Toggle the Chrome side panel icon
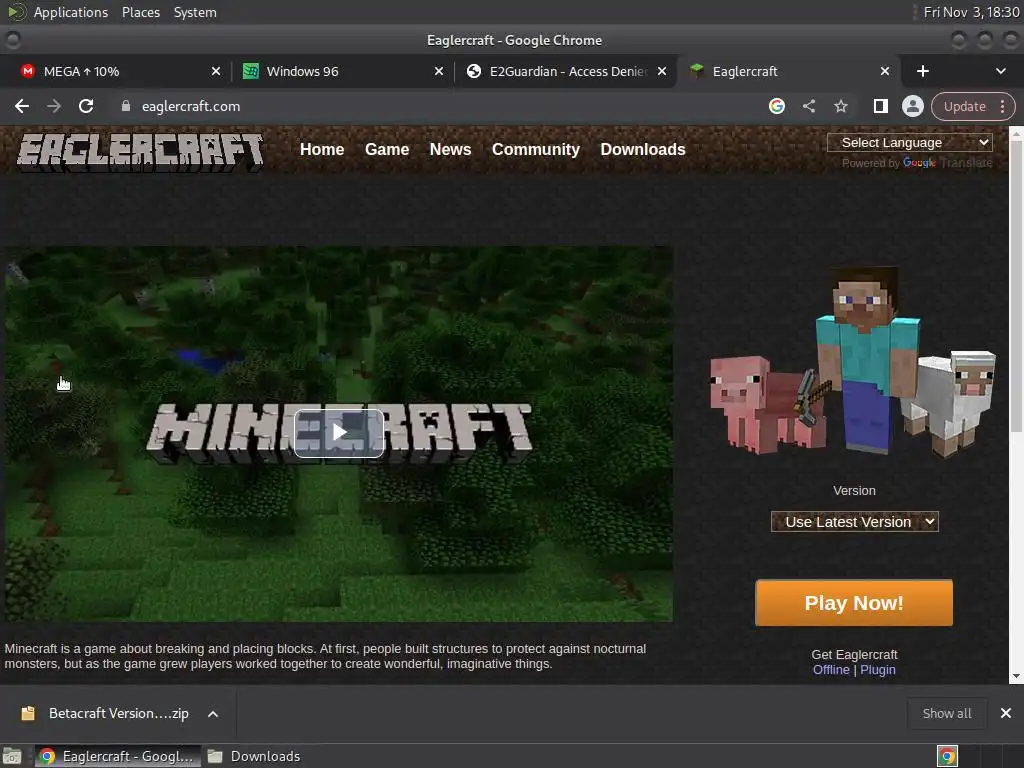Viewport: 1024px width, 768px height. pos(880,106)
